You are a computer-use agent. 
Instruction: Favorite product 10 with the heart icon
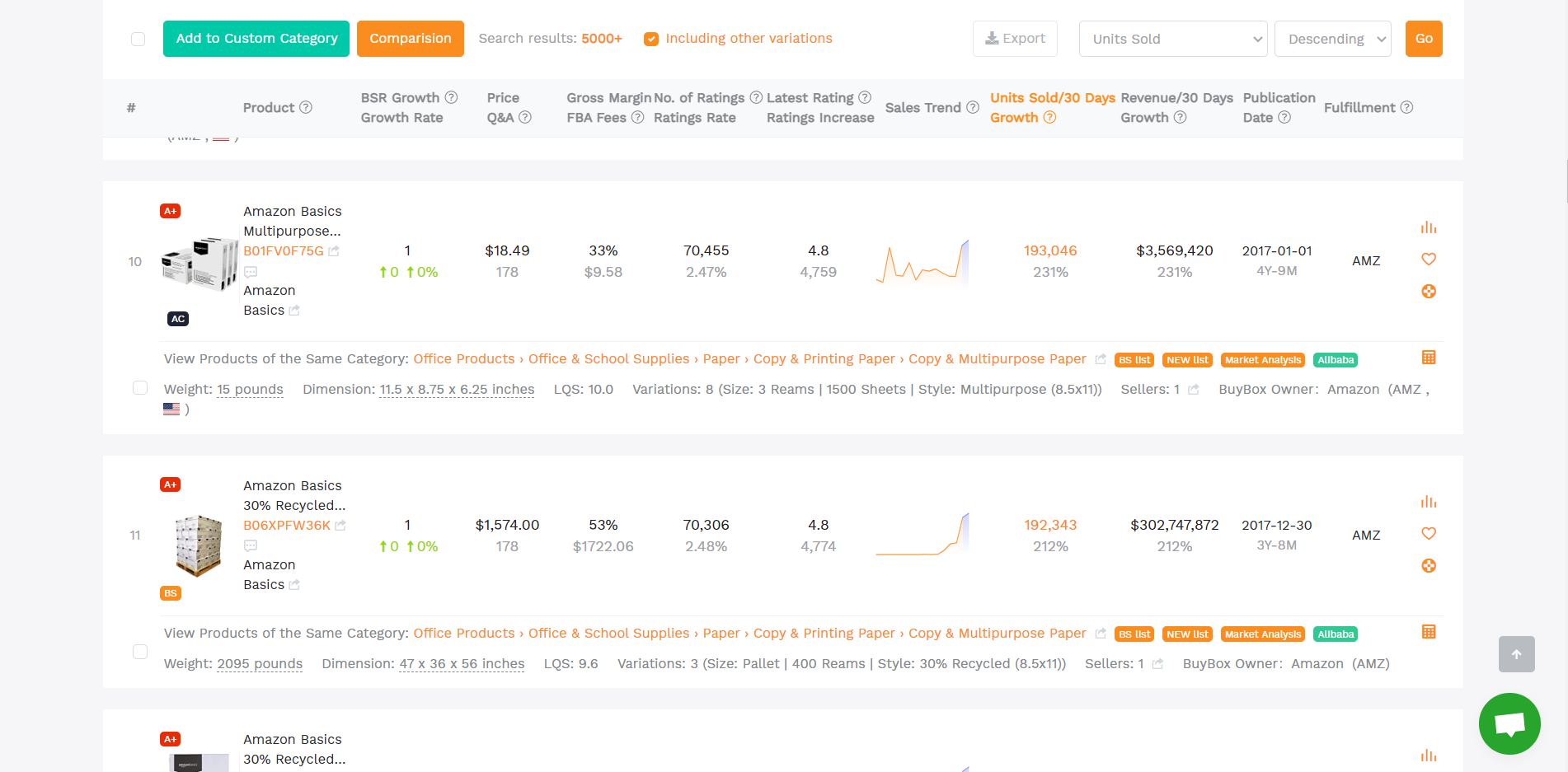1429,260
